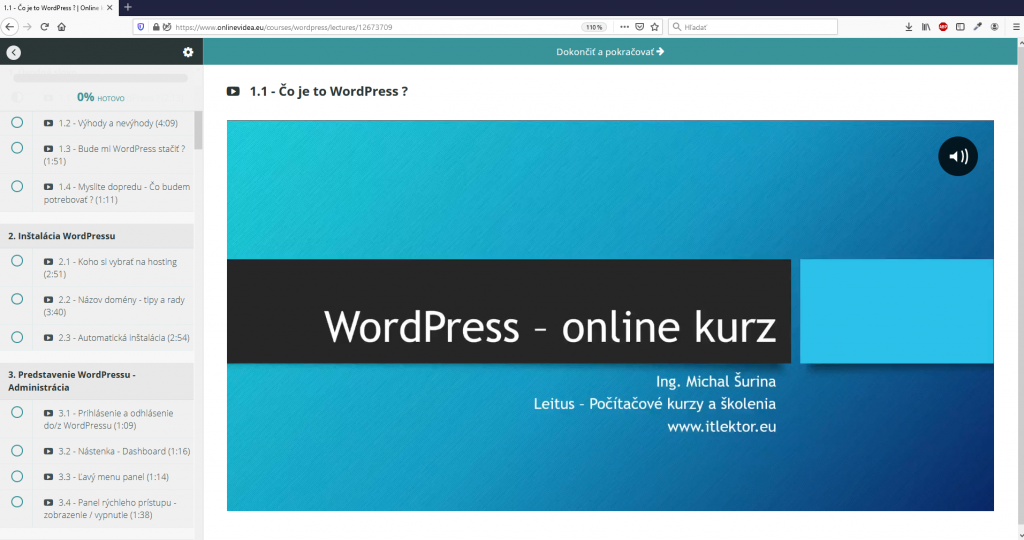Viewport: 1024px width, 540px height.
Task: Open a new browser tab with plus
Action: click(128, 7)
